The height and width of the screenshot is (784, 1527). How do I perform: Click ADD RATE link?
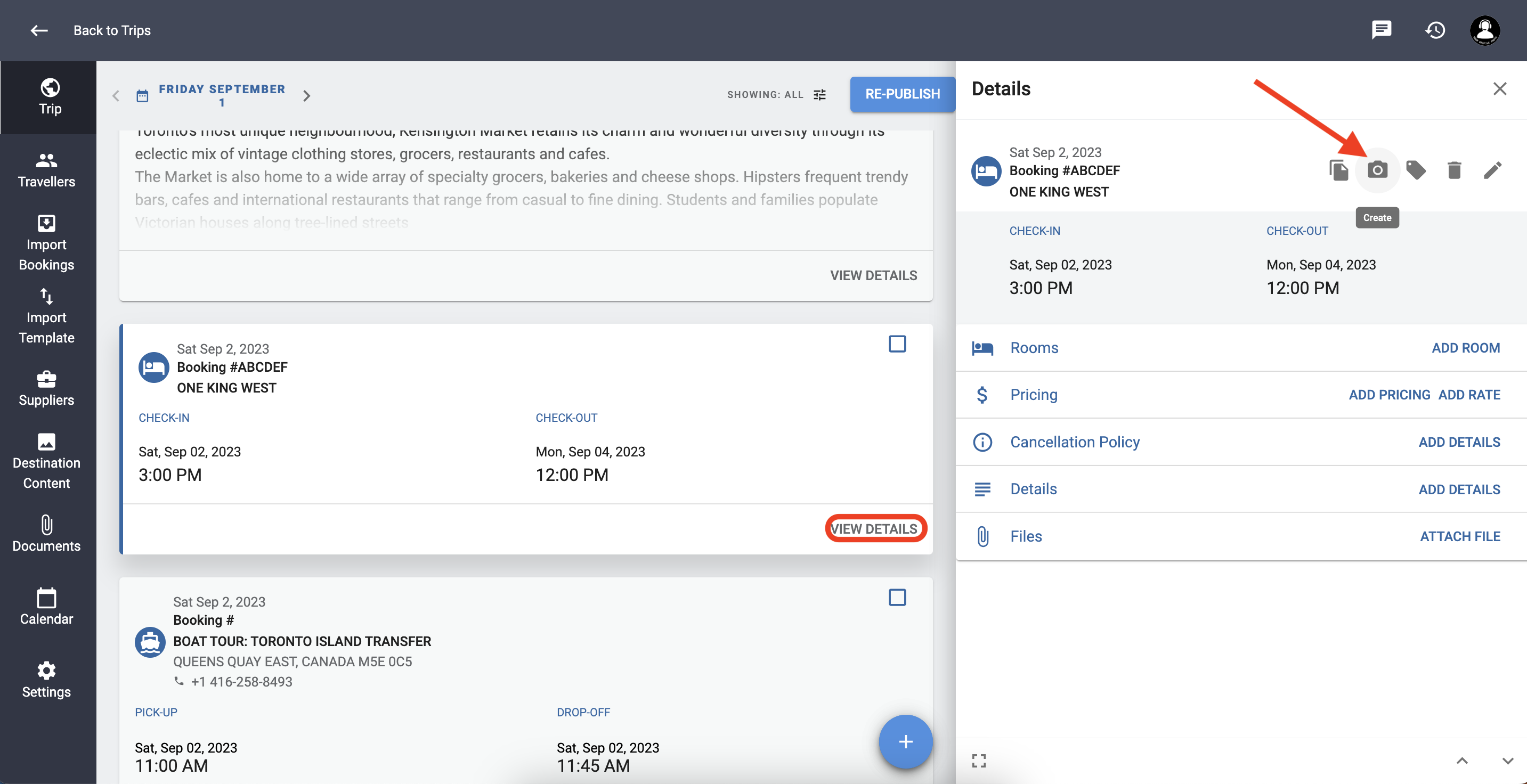(x=1469, y=395)
